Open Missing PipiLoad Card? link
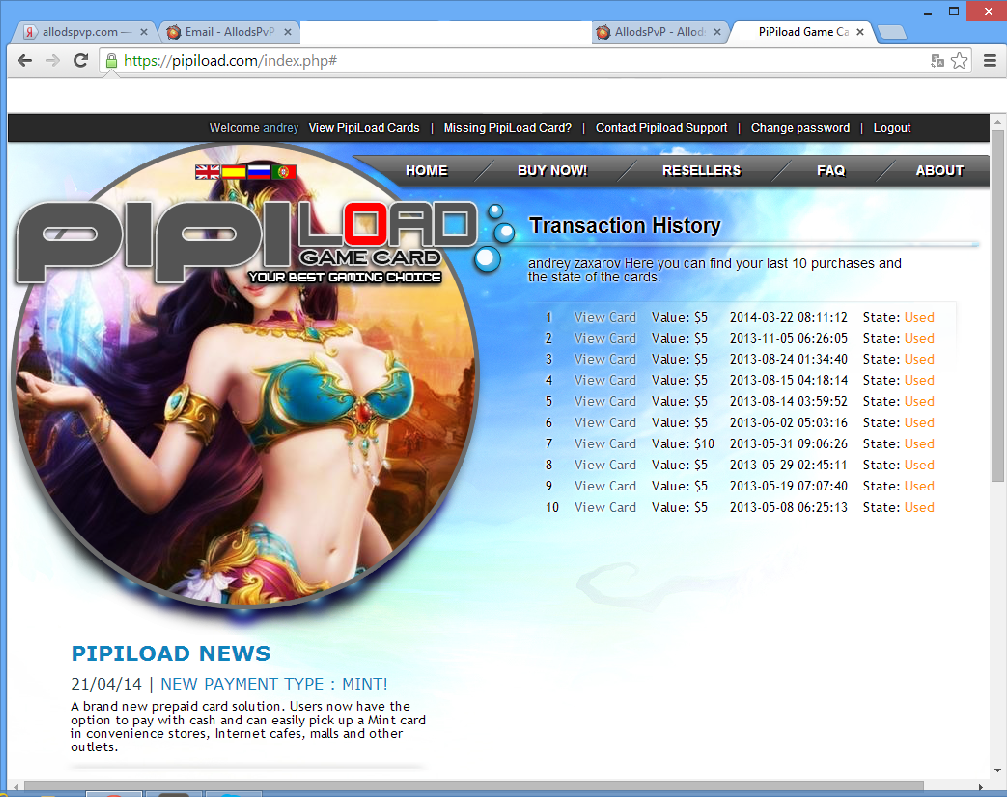The height and width of the screenshot is (797, 1007). (x=507, y=128)
